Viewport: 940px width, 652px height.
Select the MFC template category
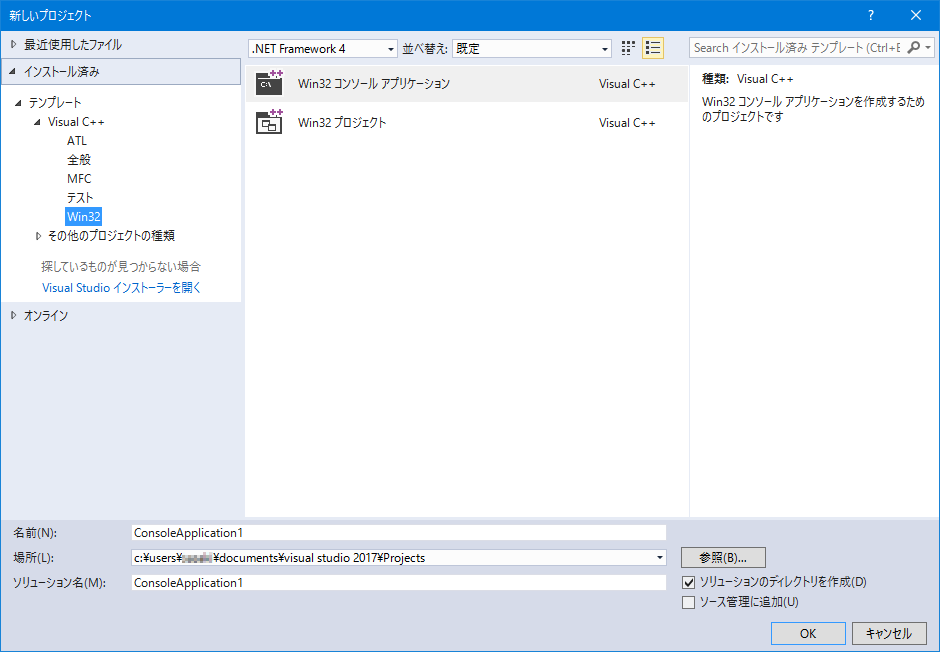pos(79,178)
